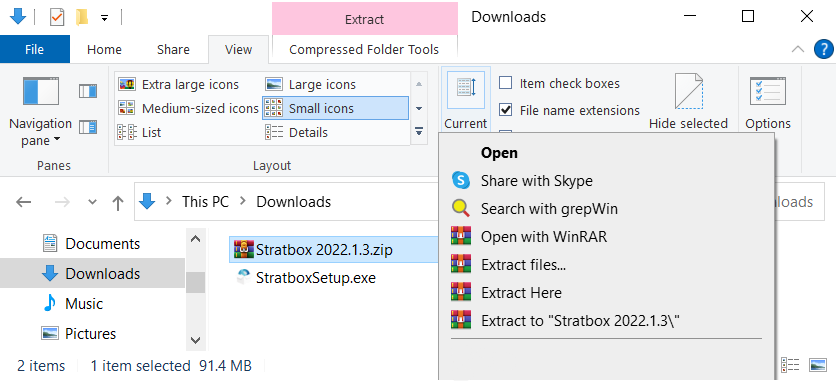
Task: Collapse the ribbon with the chevron
Action: [x=798, y=50]
